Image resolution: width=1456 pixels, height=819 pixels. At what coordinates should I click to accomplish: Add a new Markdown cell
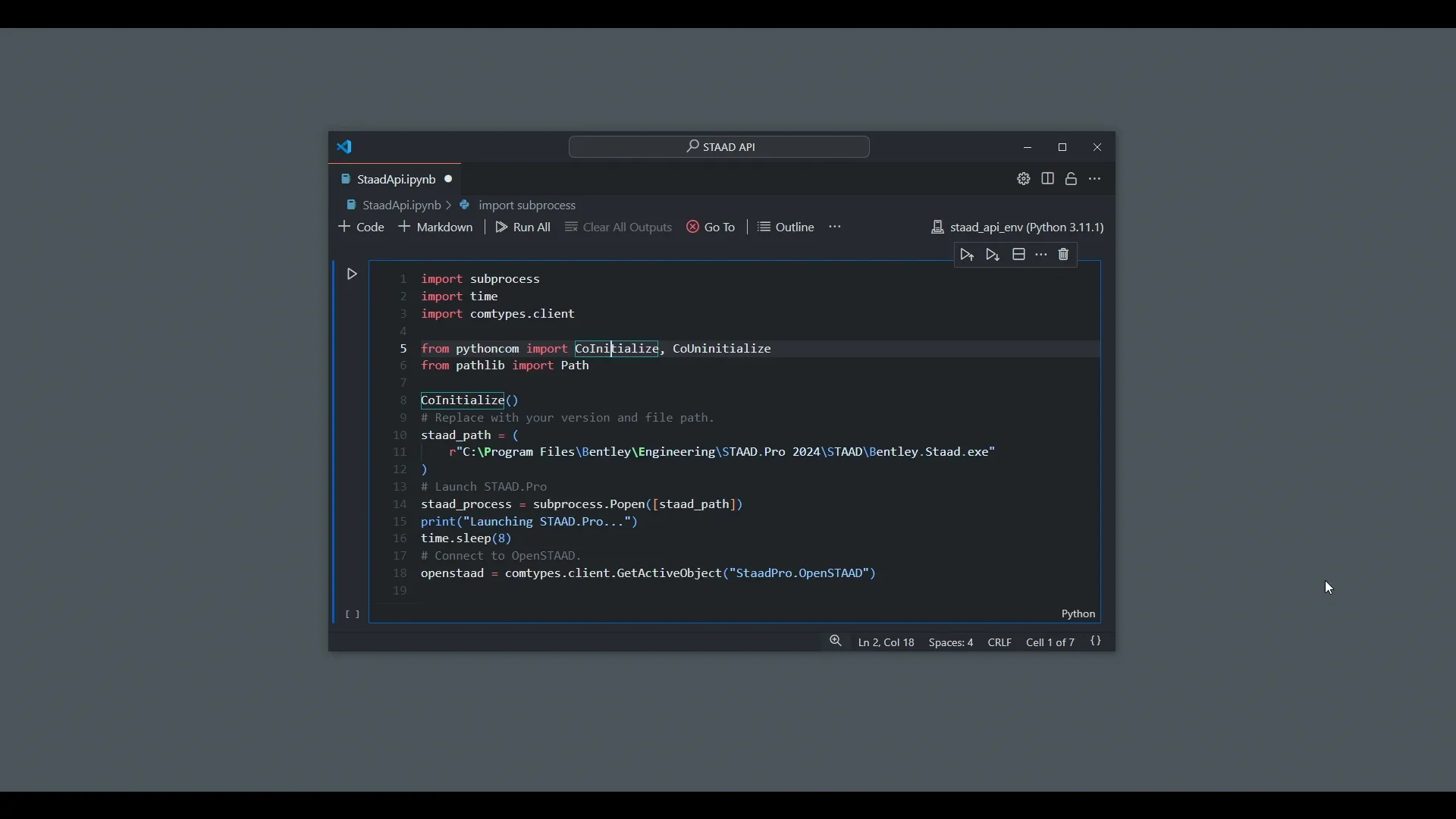[x=437, y=227]
